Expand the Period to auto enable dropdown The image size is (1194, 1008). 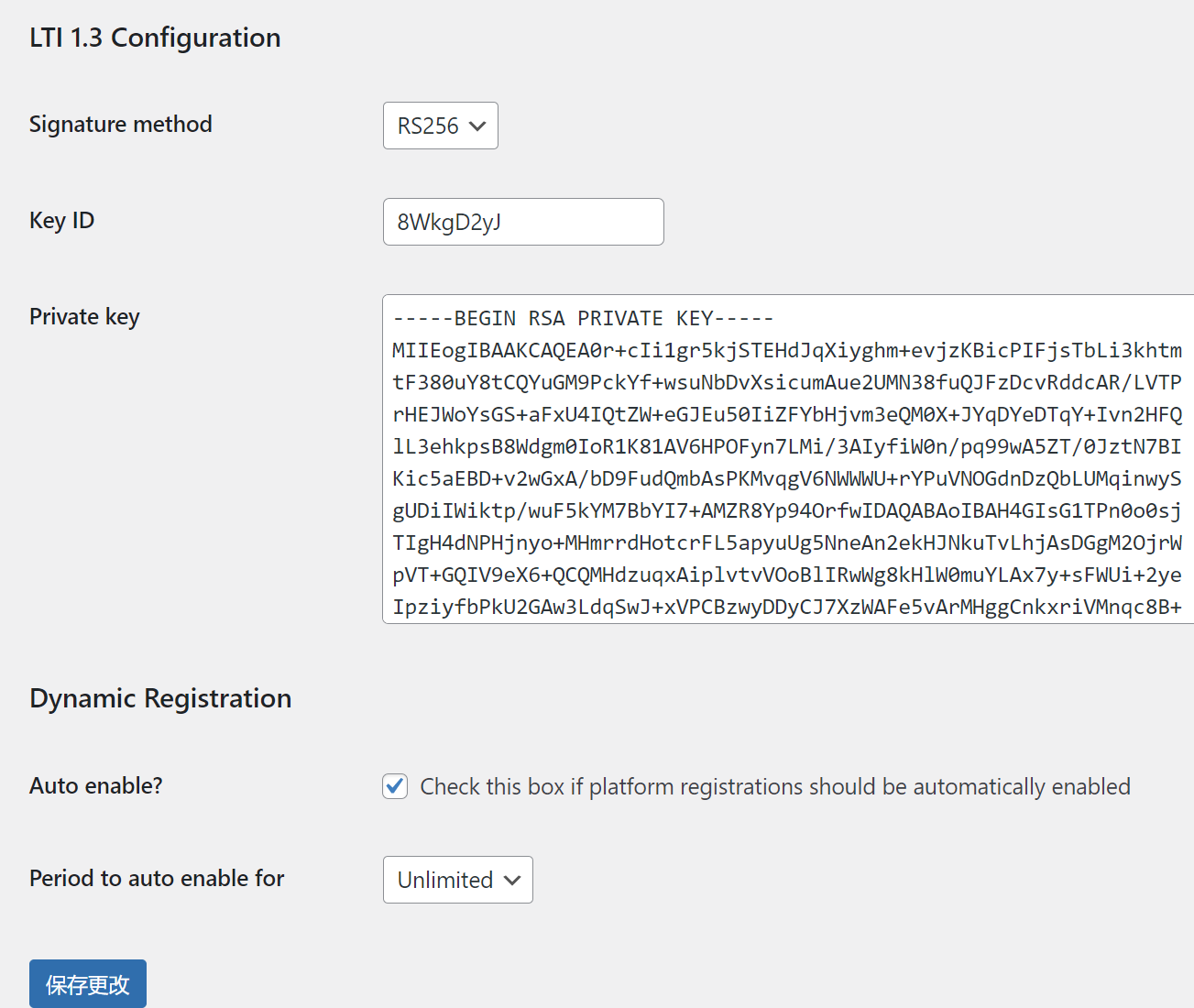point(457,879)
